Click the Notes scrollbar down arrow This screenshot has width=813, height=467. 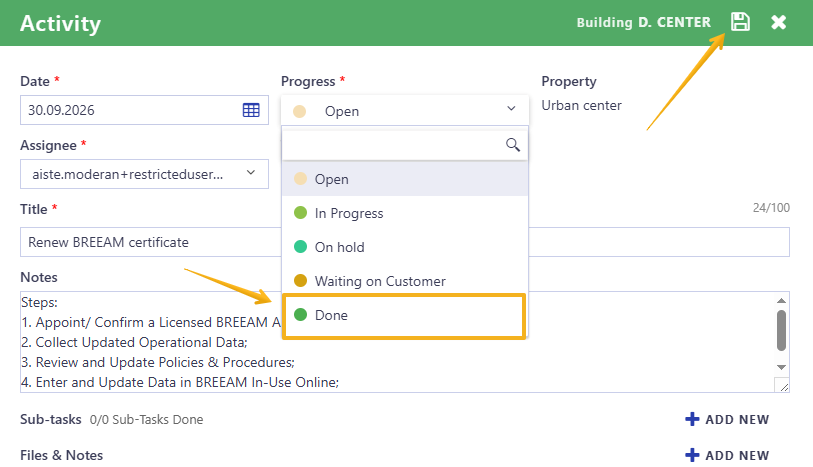781,367
